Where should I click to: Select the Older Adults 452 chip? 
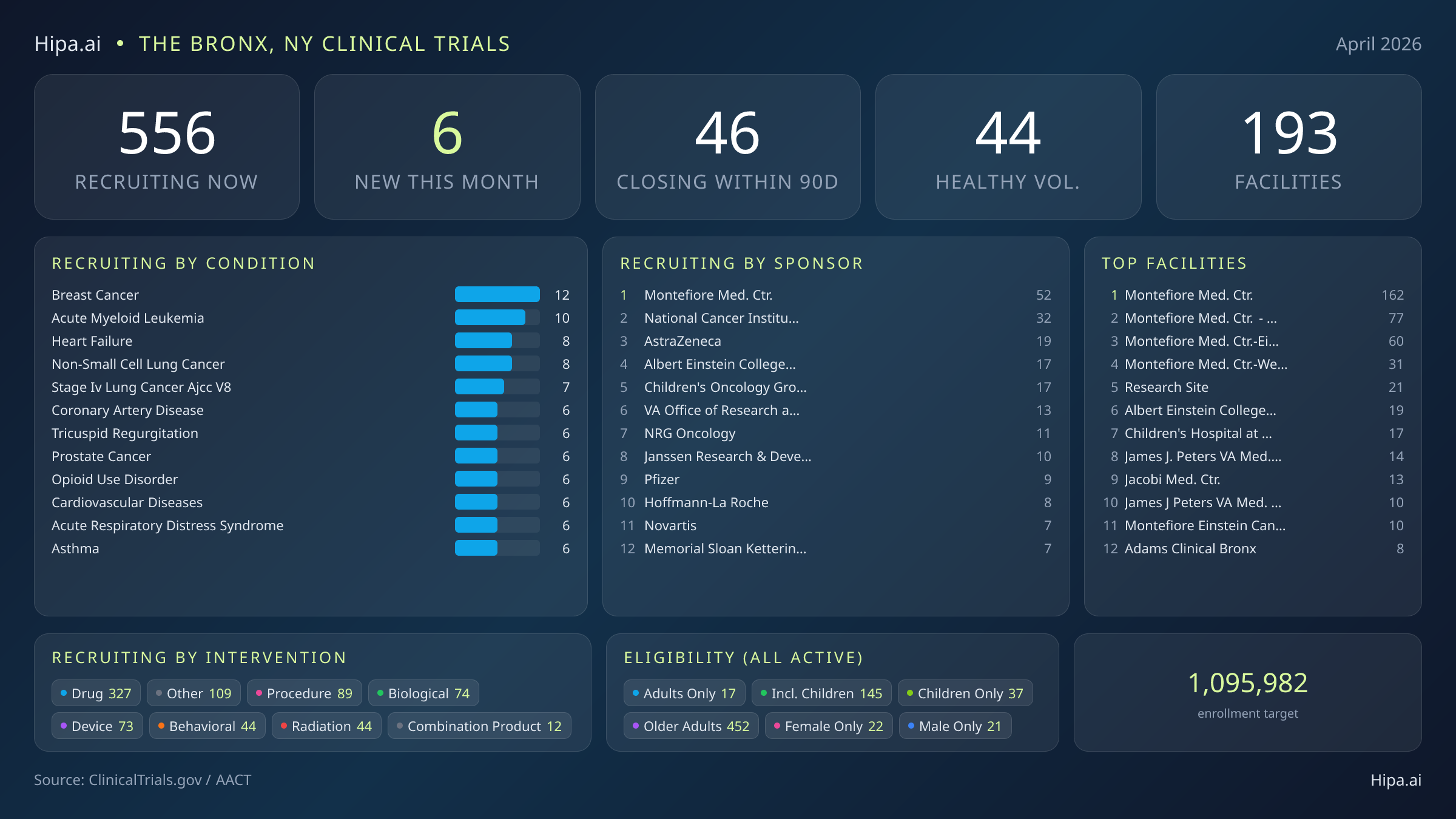691,726
